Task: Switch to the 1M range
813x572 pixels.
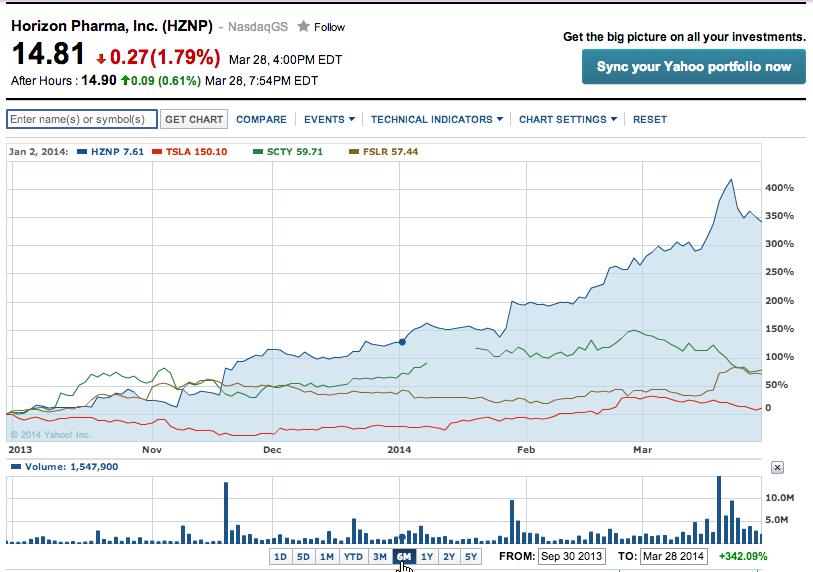Action: 327,556
